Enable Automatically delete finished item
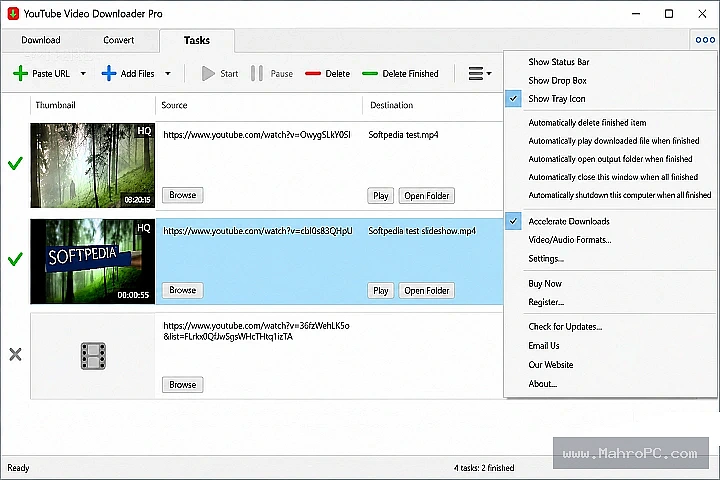Viewport: 720px width, 480px height. point(587,123)
